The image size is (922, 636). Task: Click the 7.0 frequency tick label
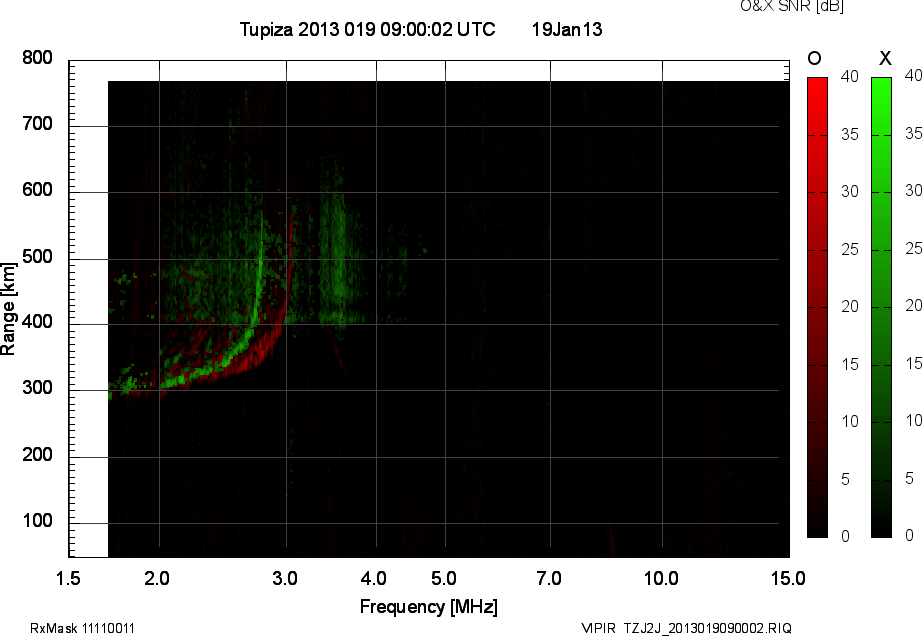tap(549, 578)
